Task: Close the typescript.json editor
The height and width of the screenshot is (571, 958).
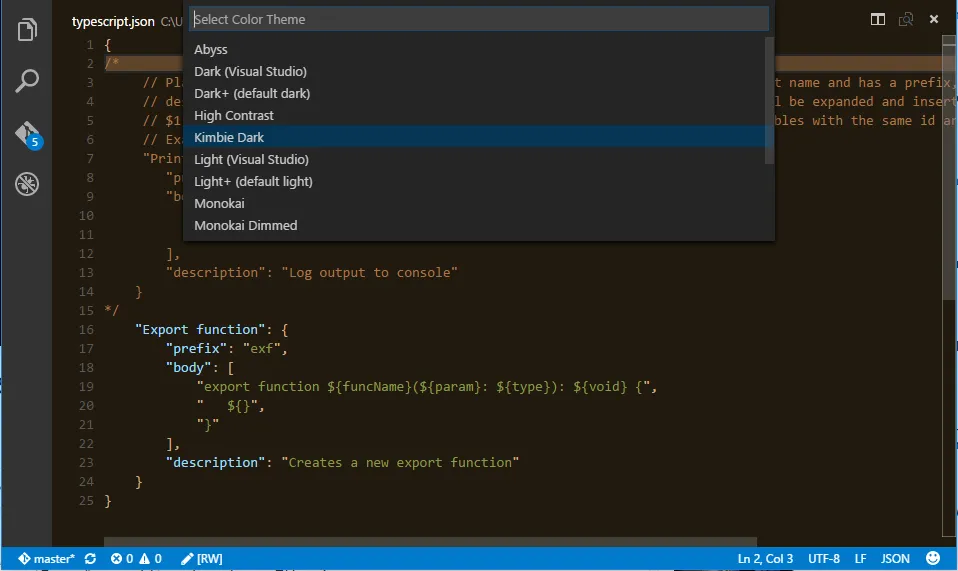Action: click(x=934, y=20)
